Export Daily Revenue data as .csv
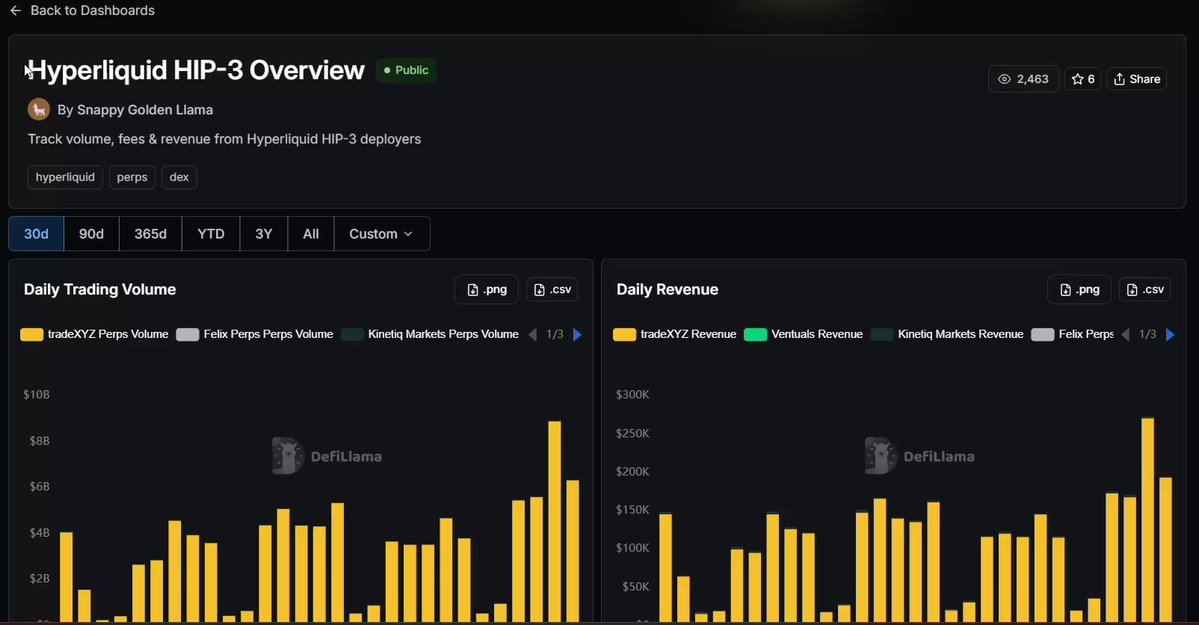 click(x=1145, y=289)
